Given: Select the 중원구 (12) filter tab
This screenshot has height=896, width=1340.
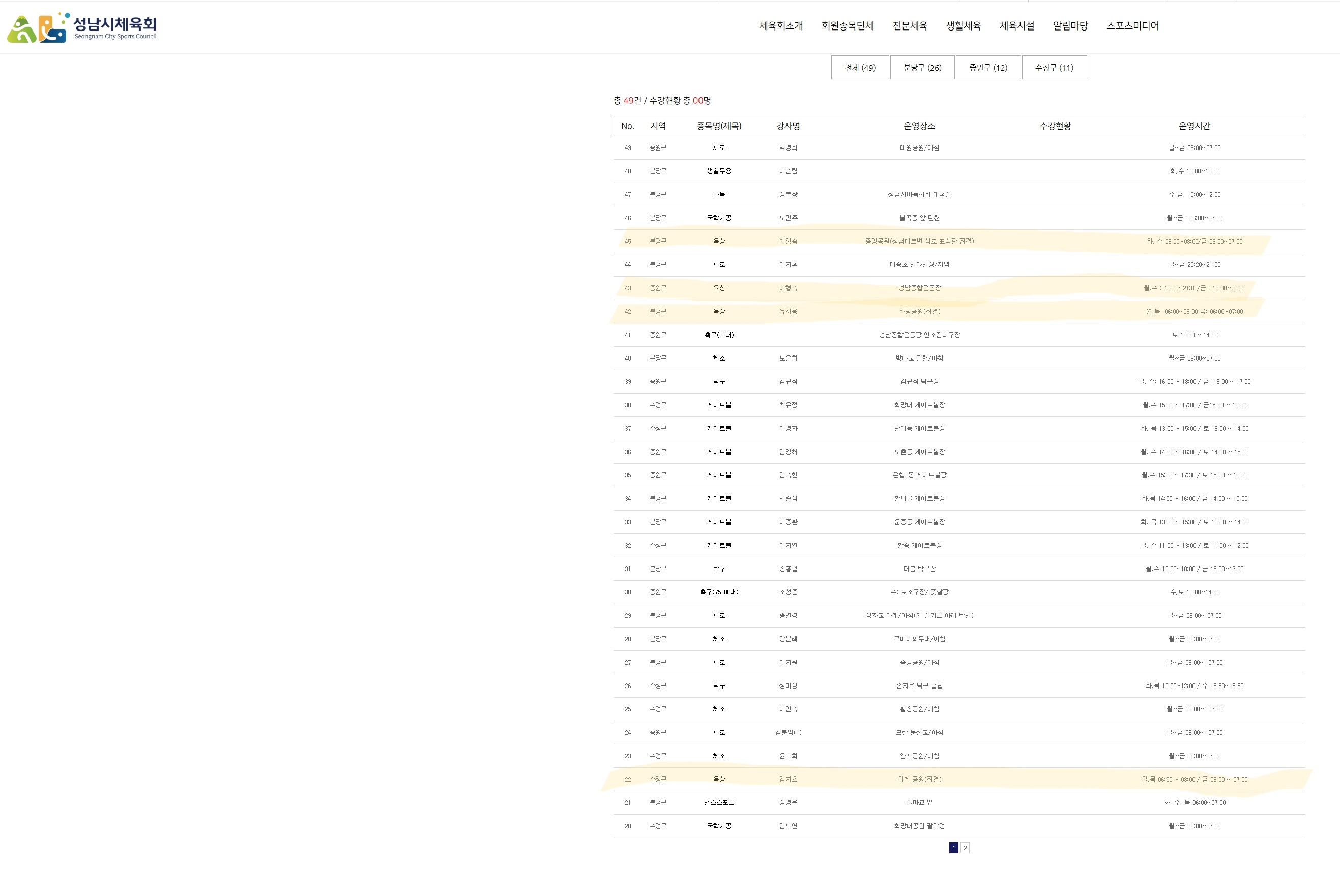Looking at the screenshot, I should click(988, 68).
